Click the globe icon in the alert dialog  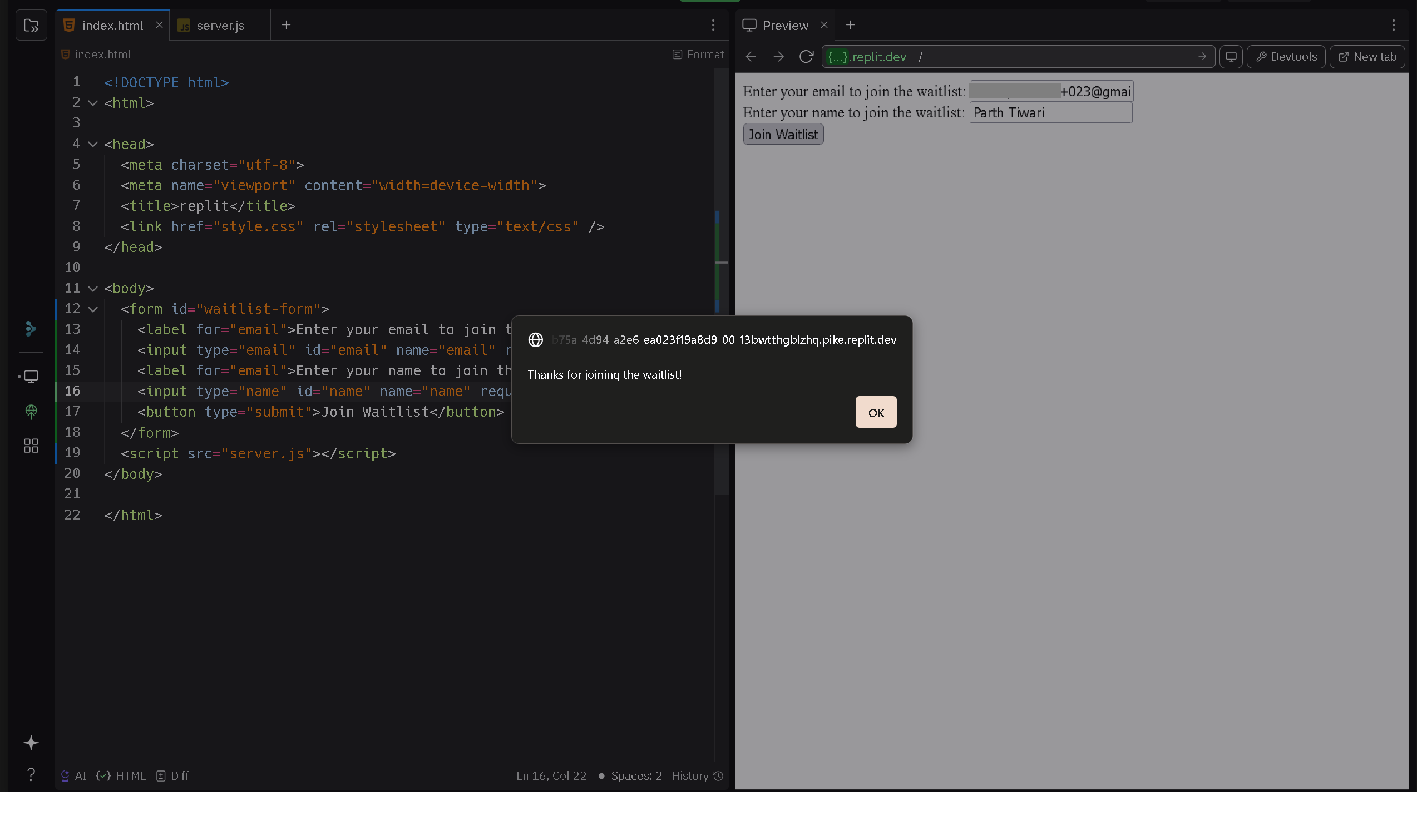tap(535, 340)
